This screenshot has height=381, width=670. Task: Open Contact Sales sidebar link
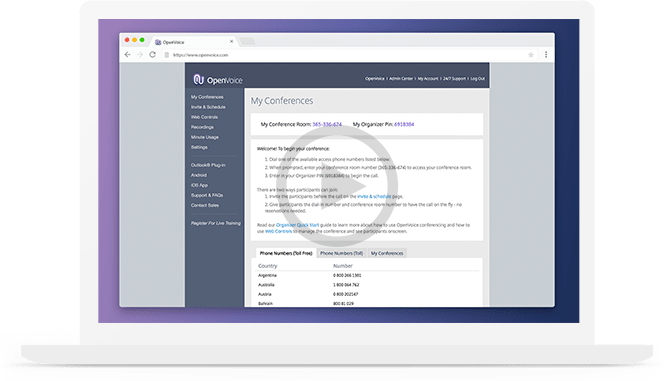[205, 205]
